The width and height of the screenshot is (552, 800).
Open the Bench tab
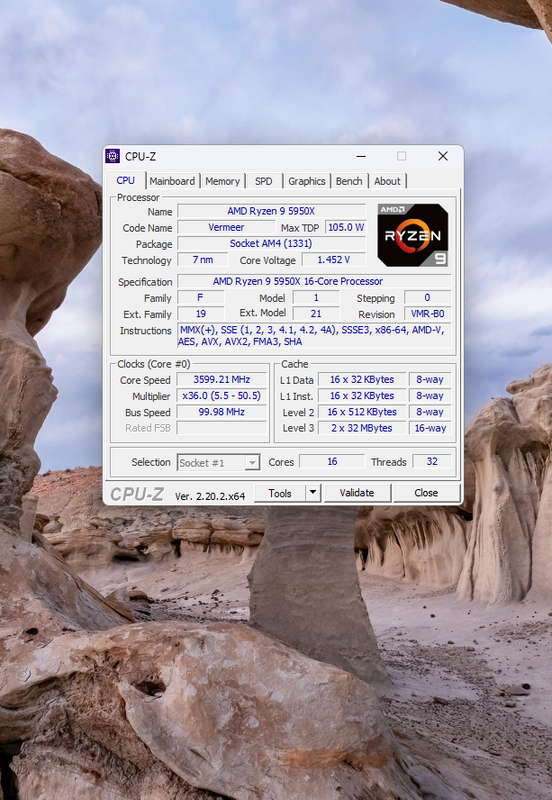(349, 181)
